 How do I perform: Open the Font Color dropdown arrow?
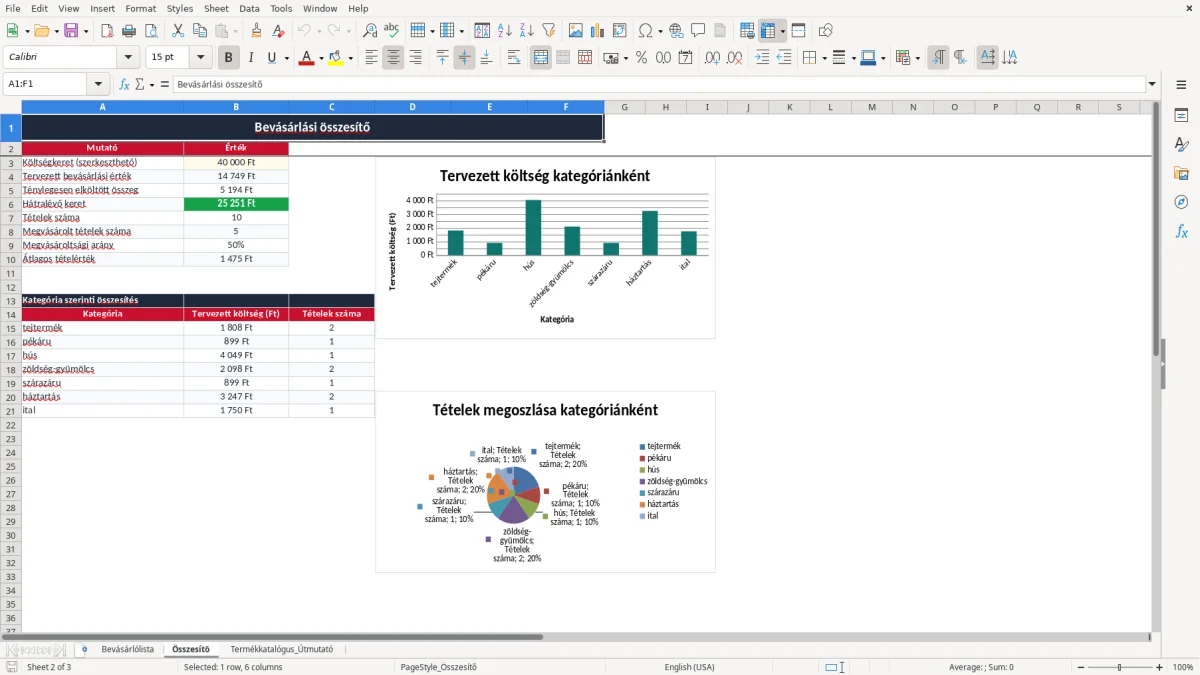320,58
